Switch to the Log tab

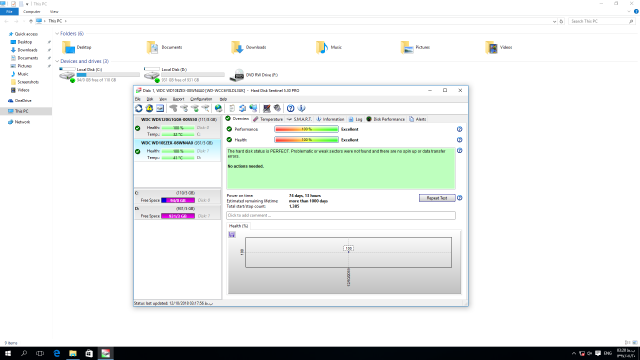(356, 119)
